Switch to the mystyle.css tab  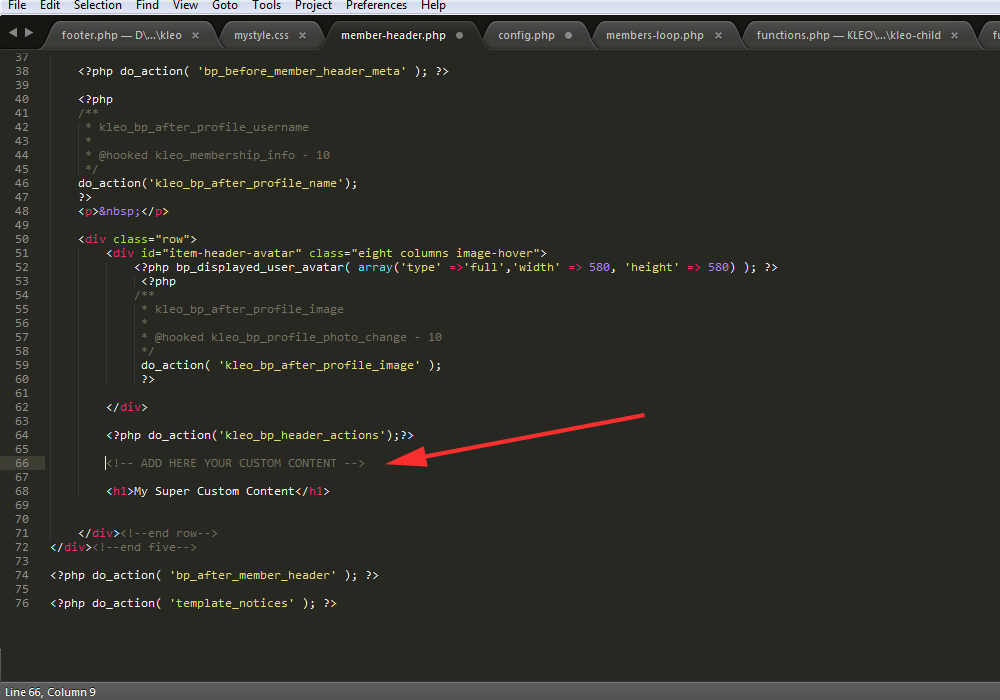(x=261, y=35)
